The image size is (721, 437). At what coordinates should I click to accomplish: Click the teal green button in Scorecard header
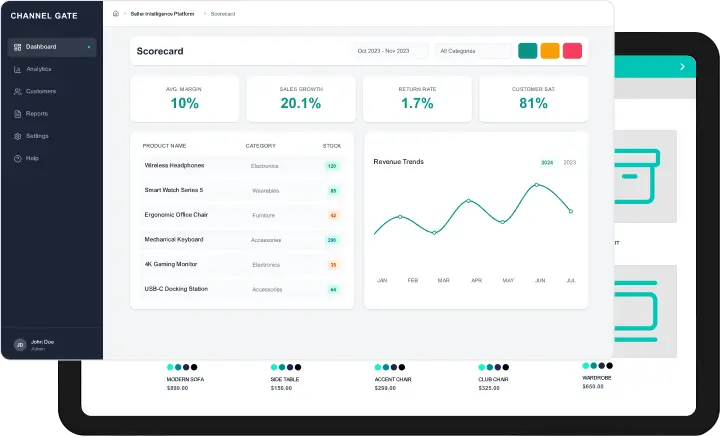[x=527, y=51]
